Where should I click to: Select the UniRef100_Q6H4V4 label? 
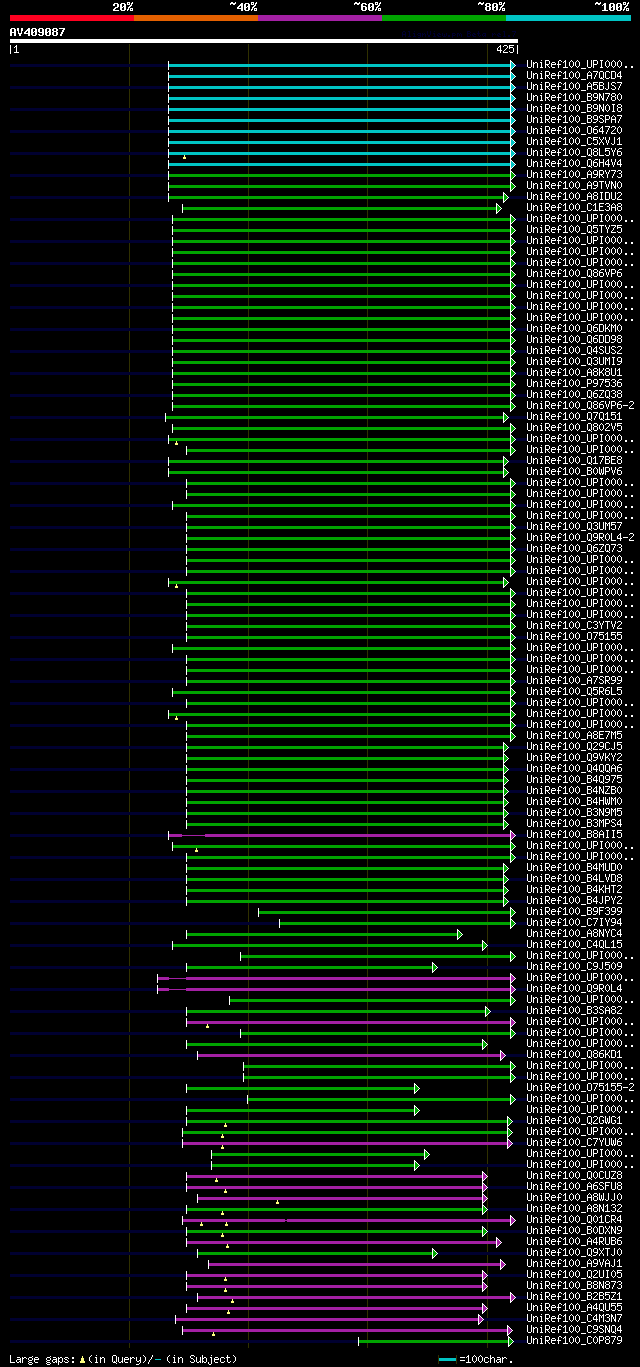pos(574,163)
